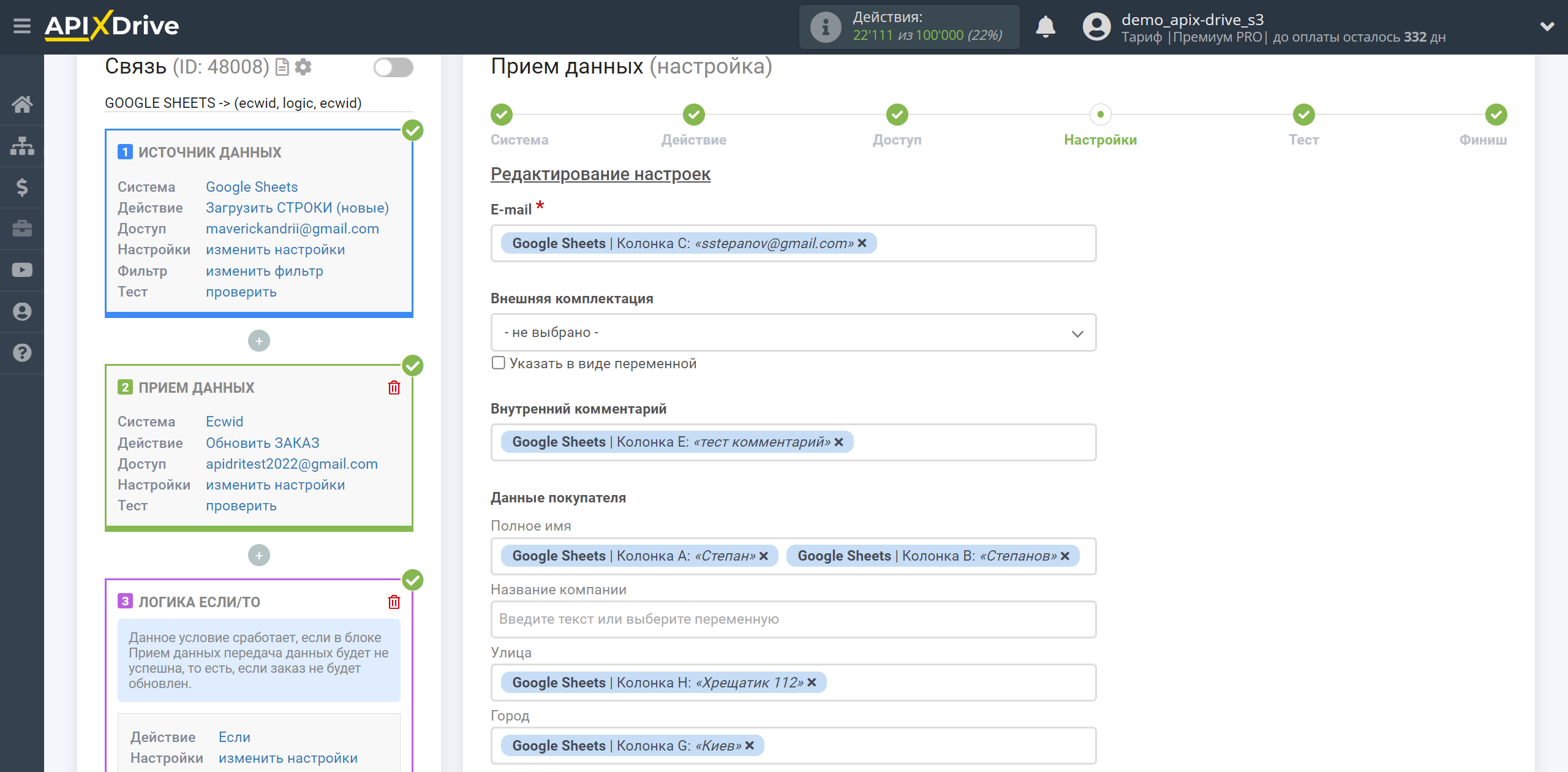Open connection notes document icon

coord(282,67)
